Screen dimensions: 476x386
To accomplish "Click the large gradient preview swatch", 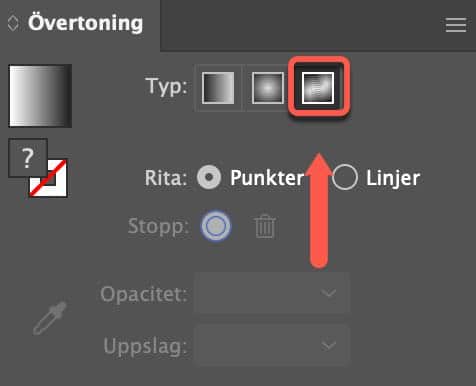I will coord(40,96).
